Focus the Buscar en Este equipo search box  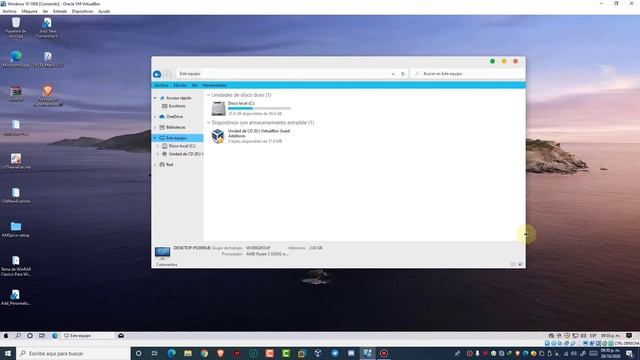pyautogui.click(x=468, y=74)
